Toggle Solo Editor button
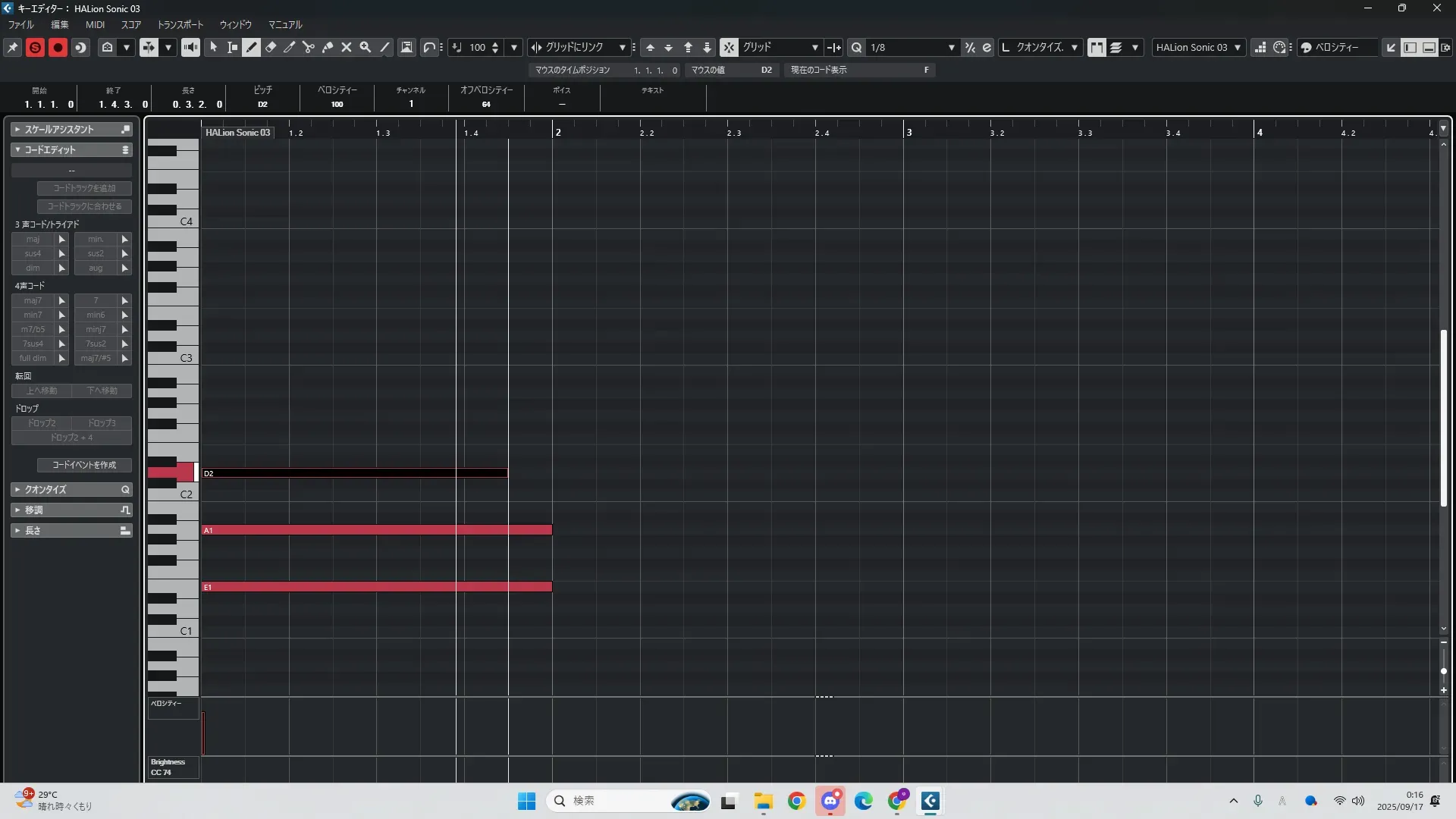This screenshot has height=819, width=1456. pos(35,47)
